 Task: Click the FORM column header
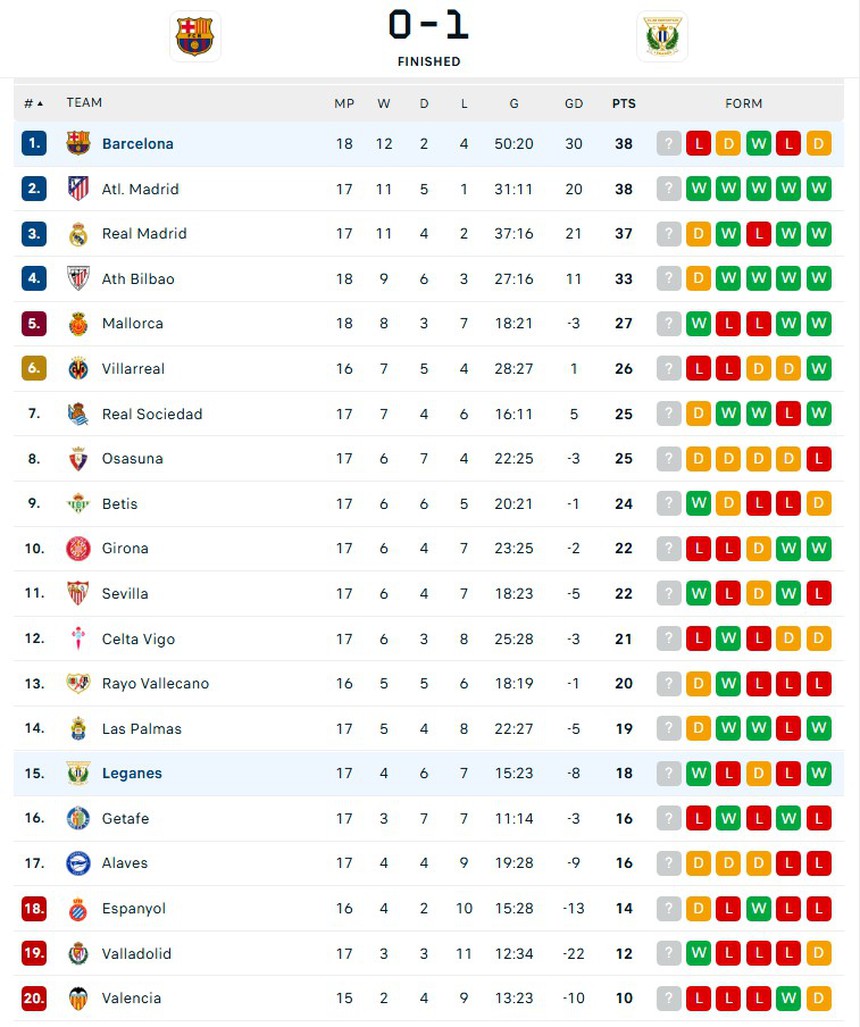744,102
